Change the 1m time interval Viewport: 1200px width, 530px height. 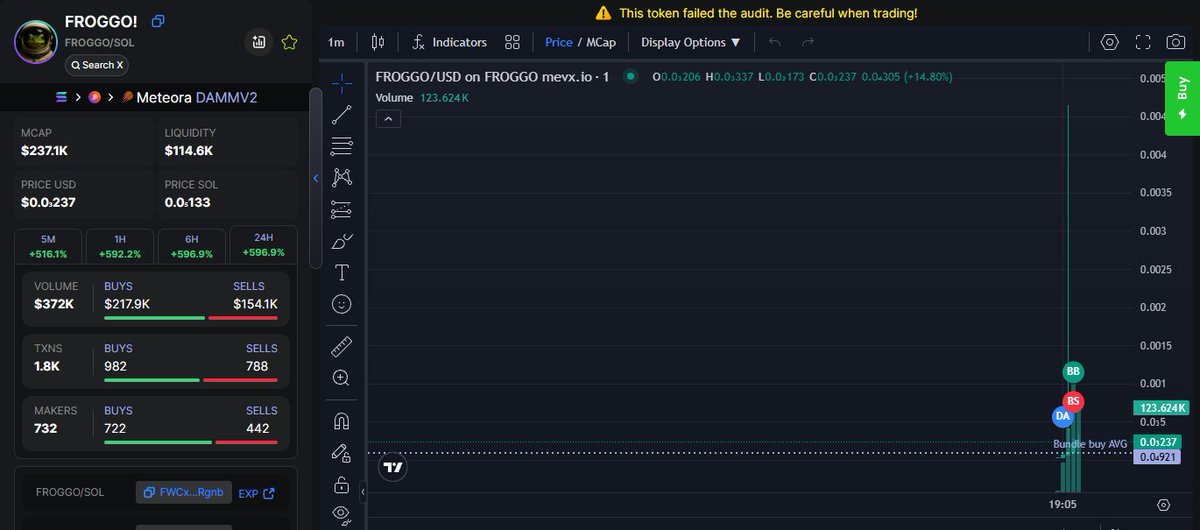click(336, 42)
